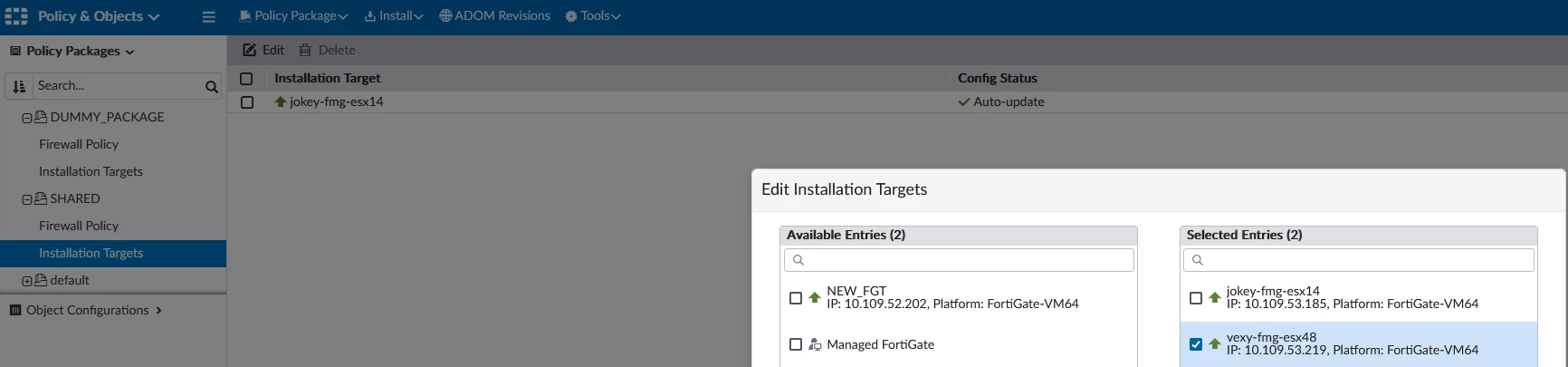Open the Tools menu

[x=593, y=16]
